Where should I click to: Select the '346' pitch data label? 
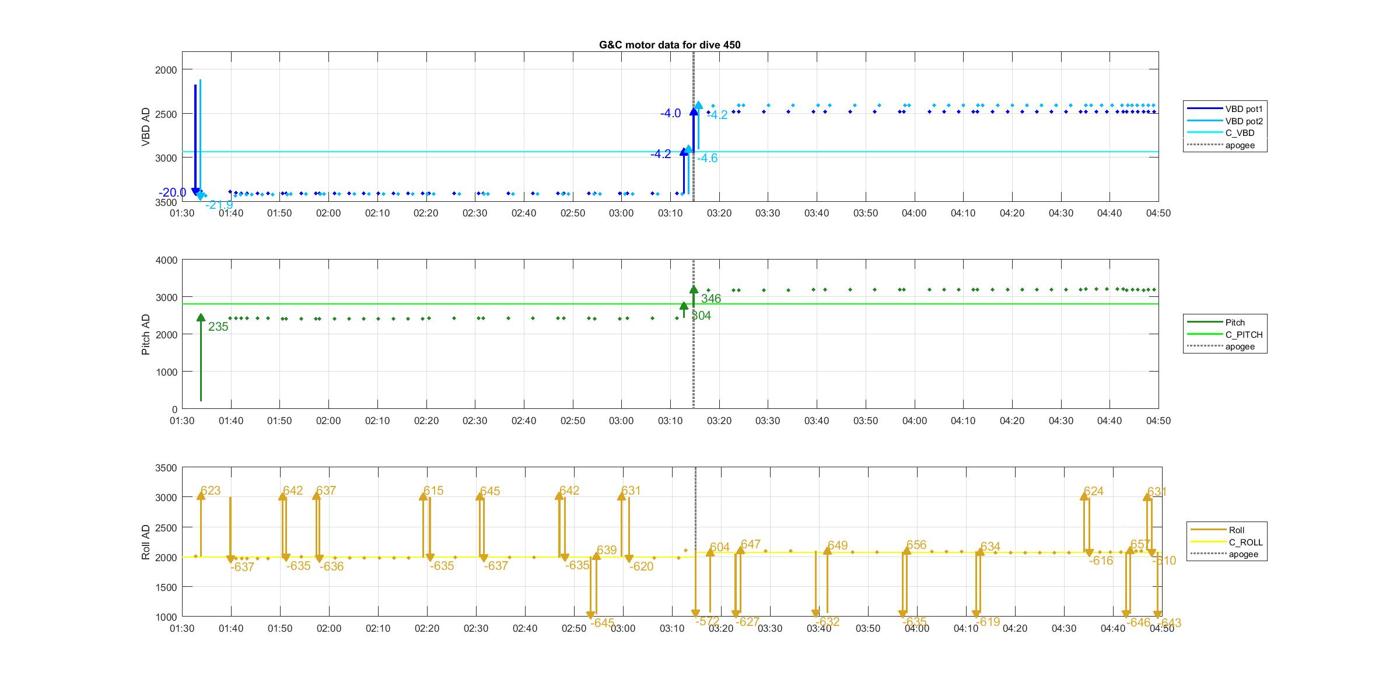pyautogui.click(x=711, y=299)
